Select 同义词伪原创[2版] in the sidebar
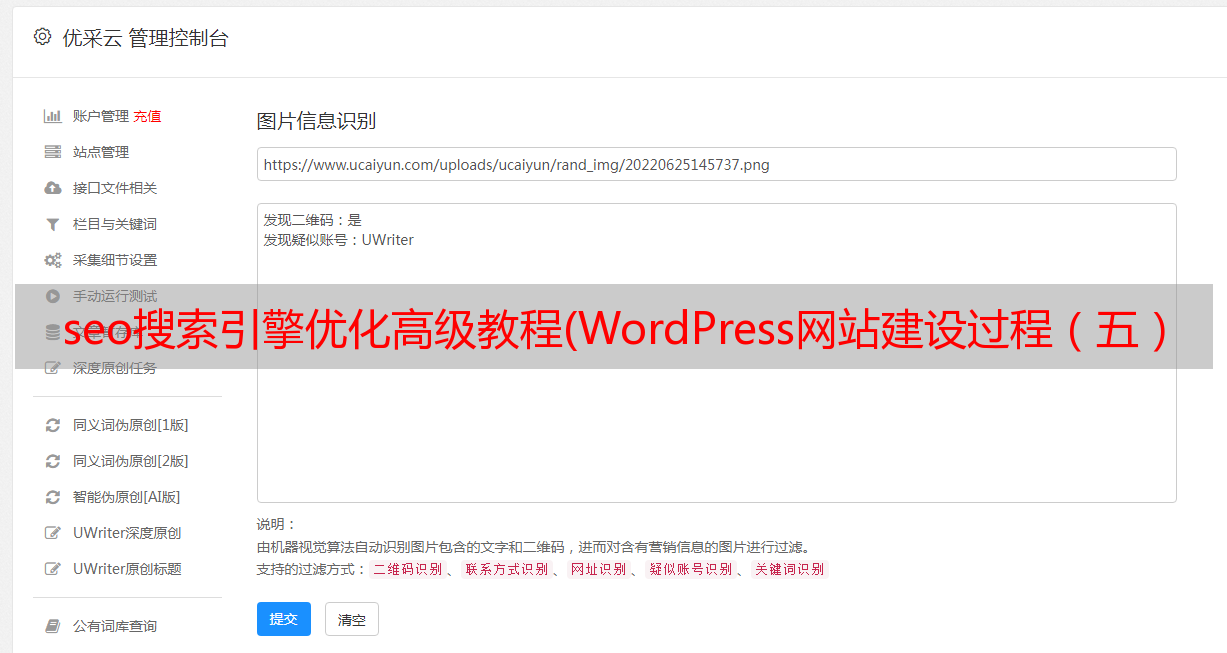This screenshot has height=653, width=1227. tap(131, 461)
